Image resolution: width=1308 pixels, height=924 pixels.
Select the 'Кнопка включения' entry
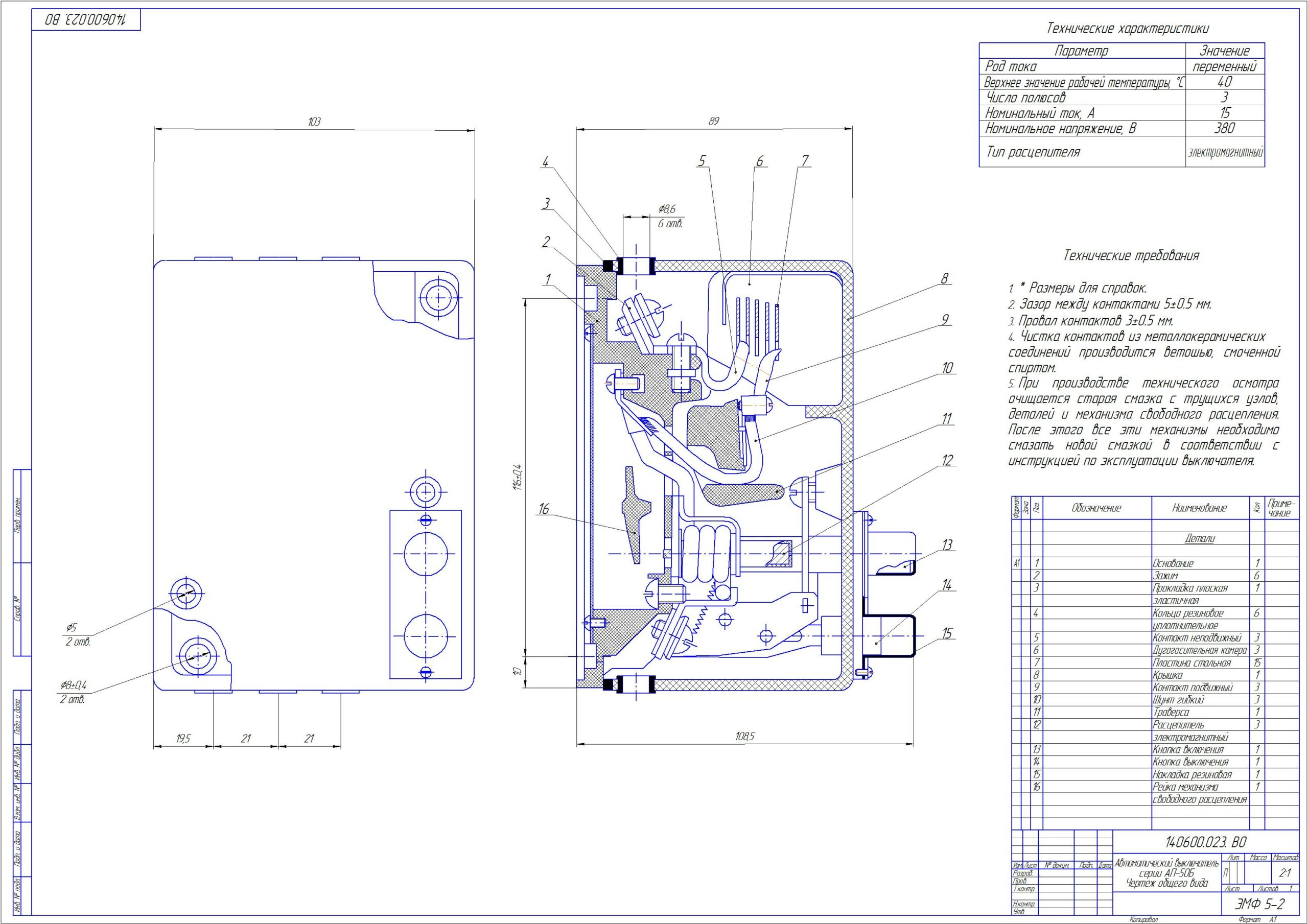(x=1188, y=750)
